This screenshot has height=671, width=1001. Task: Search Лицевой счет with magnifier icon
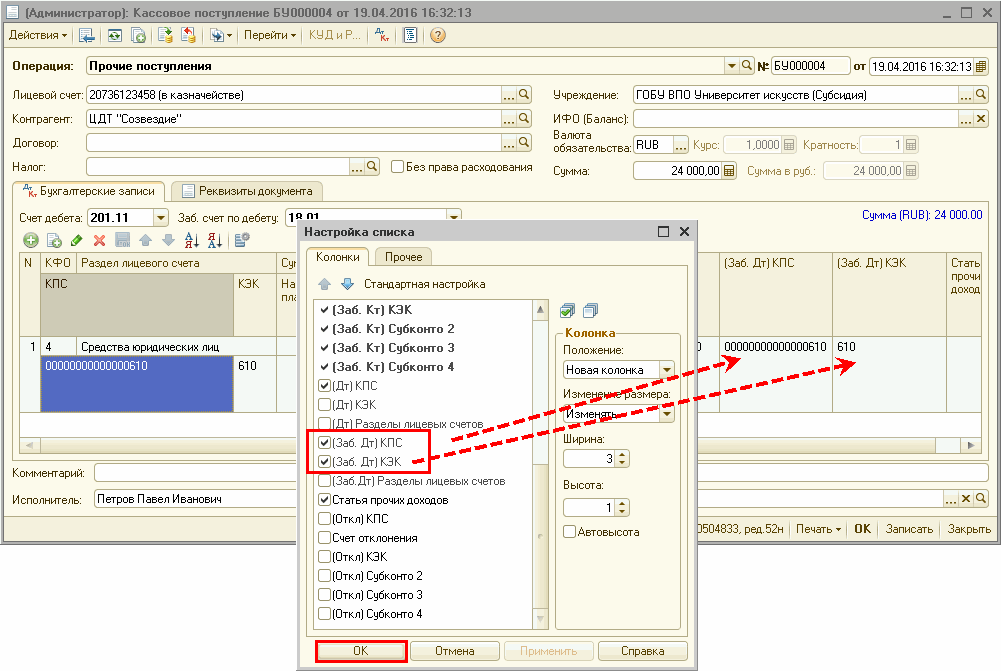[x=524, y=94]
